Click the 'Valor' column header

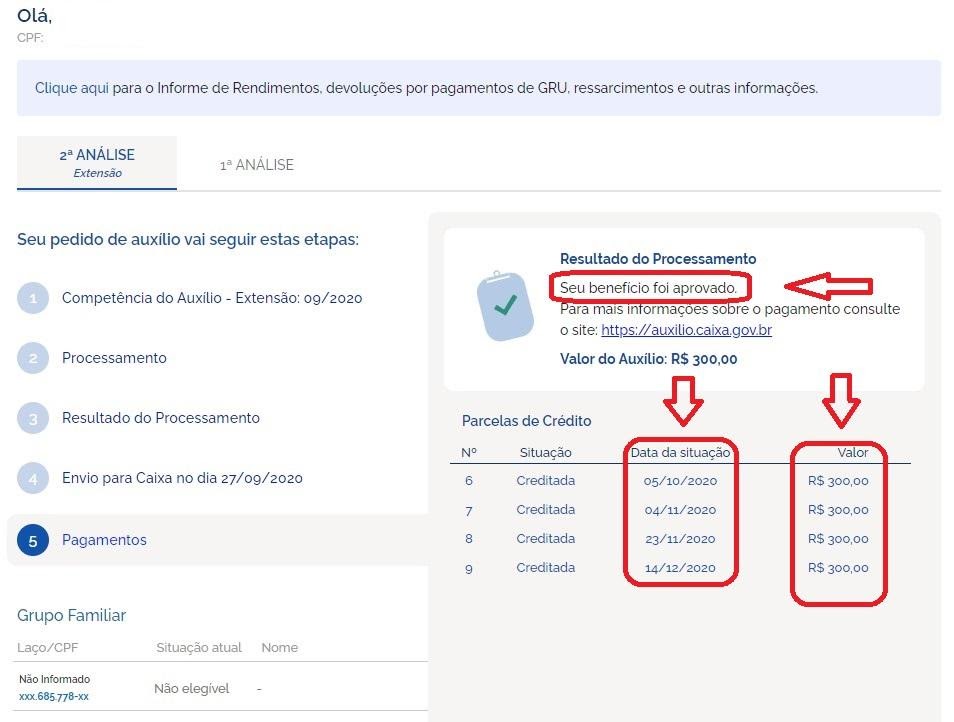pos(852,453)
